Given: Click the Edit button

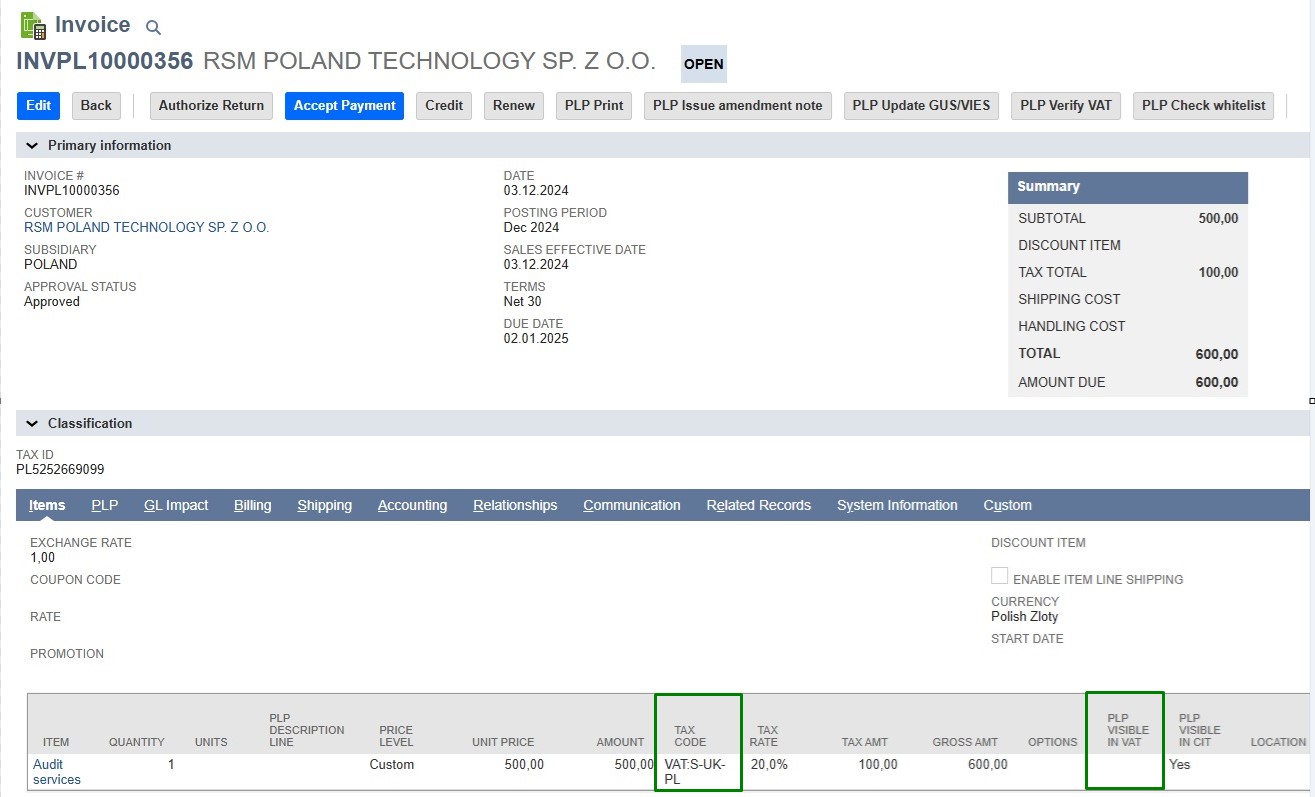Looking at the screenshot, I should (38, 105).
